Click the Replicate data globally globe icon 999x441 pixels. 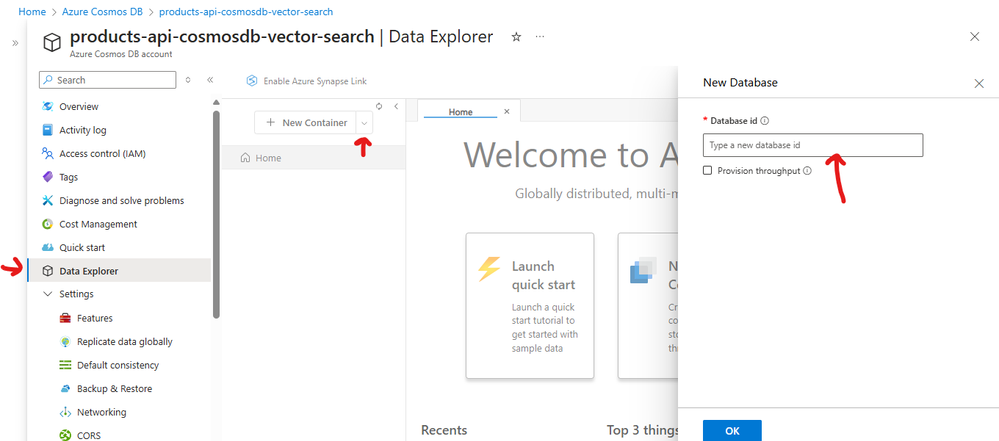pyautogui.click(x=65, y=342)
